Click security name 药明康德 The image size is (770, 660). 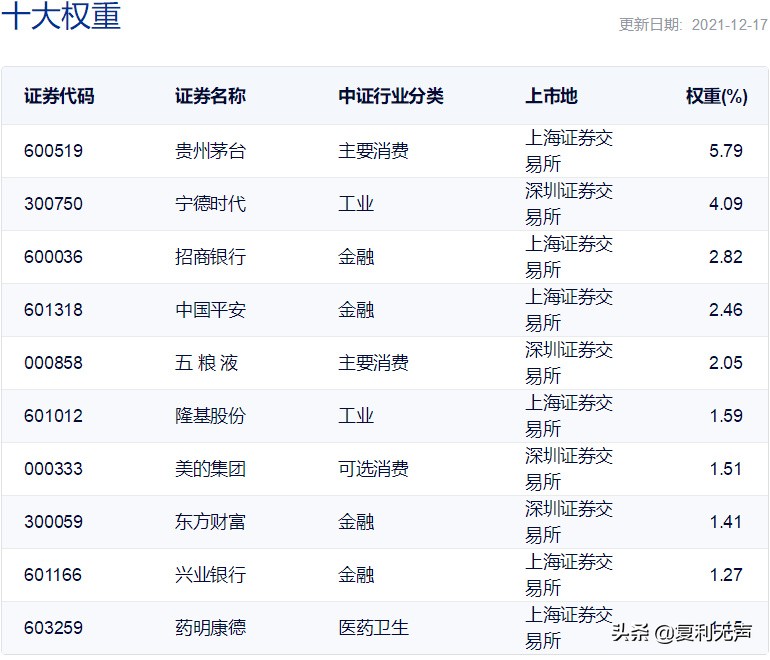coord(210,628)
